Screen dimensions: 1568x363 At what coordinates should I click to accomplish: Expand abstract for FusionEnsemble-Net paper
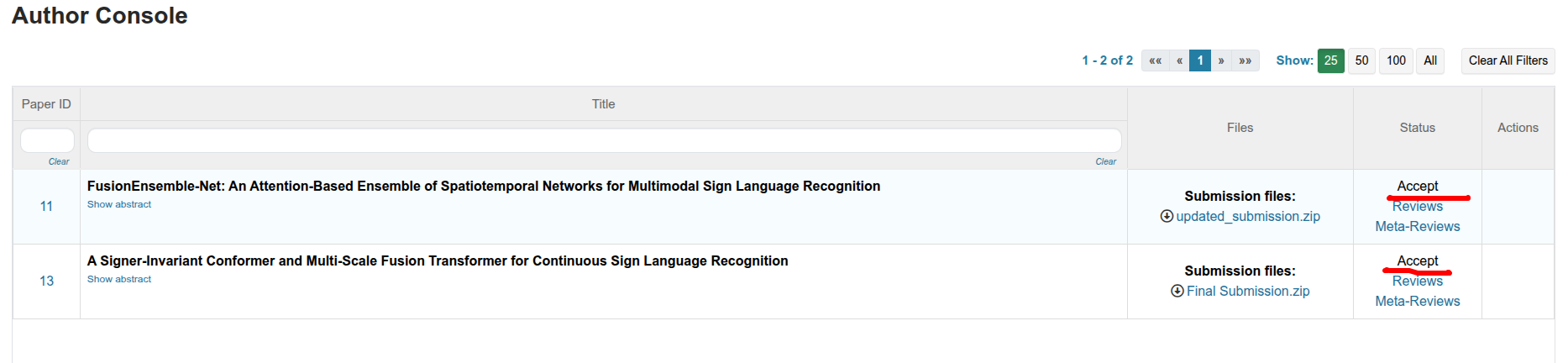(x=119, y=204)
